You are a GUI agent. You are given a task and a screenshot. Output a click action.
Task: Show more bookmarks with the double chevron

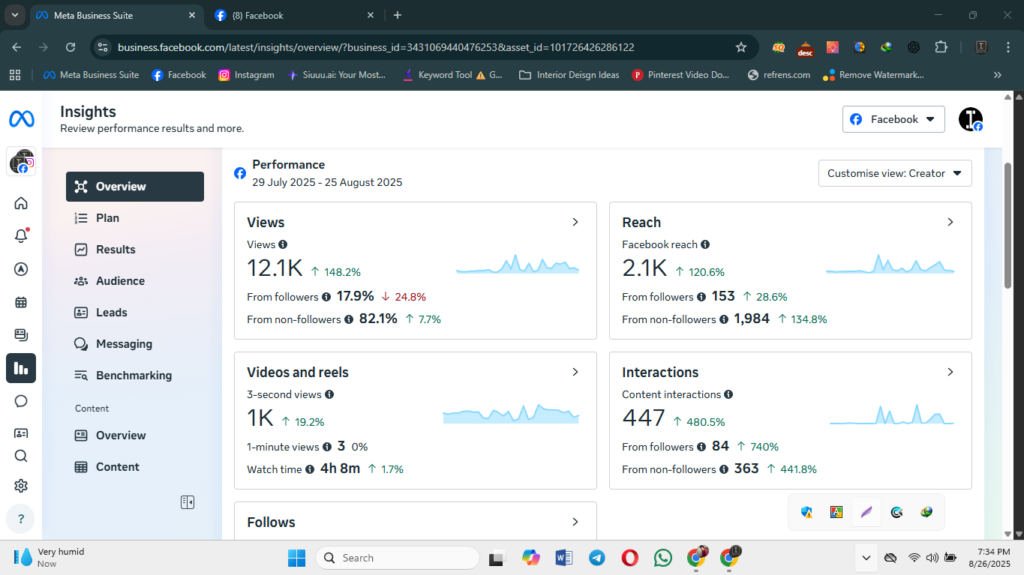click(x=997, y=75)
